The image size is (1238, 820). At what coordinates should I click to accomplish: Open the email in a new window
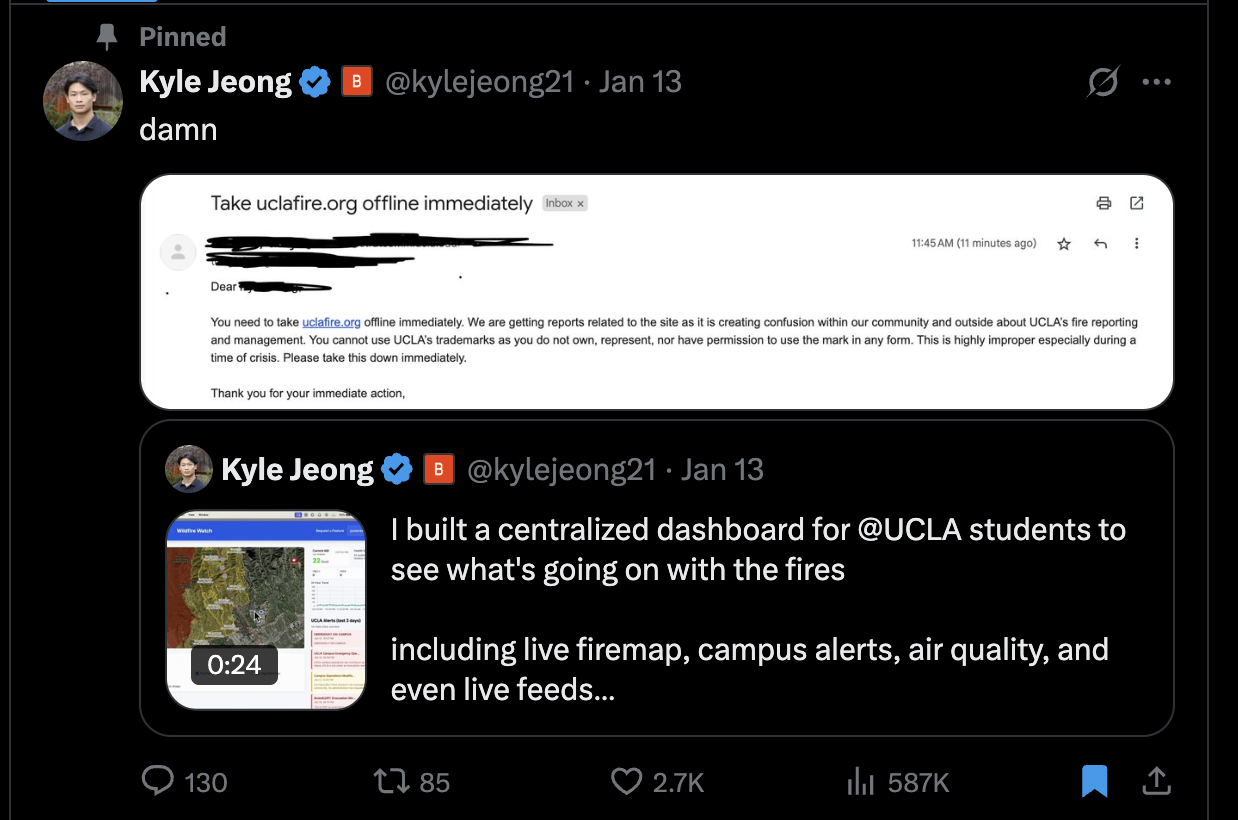[1136, 203]
